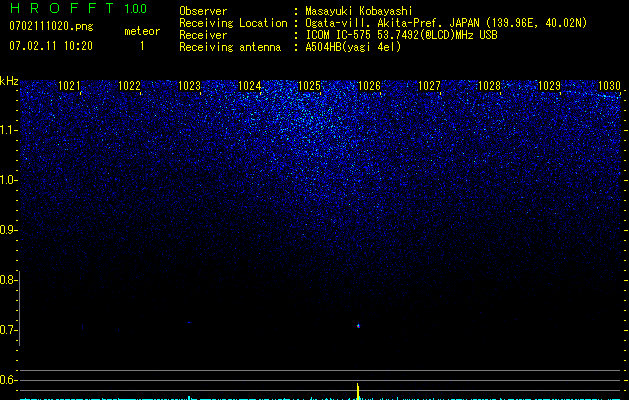Click the HROFFT title text

coord(61,8)
